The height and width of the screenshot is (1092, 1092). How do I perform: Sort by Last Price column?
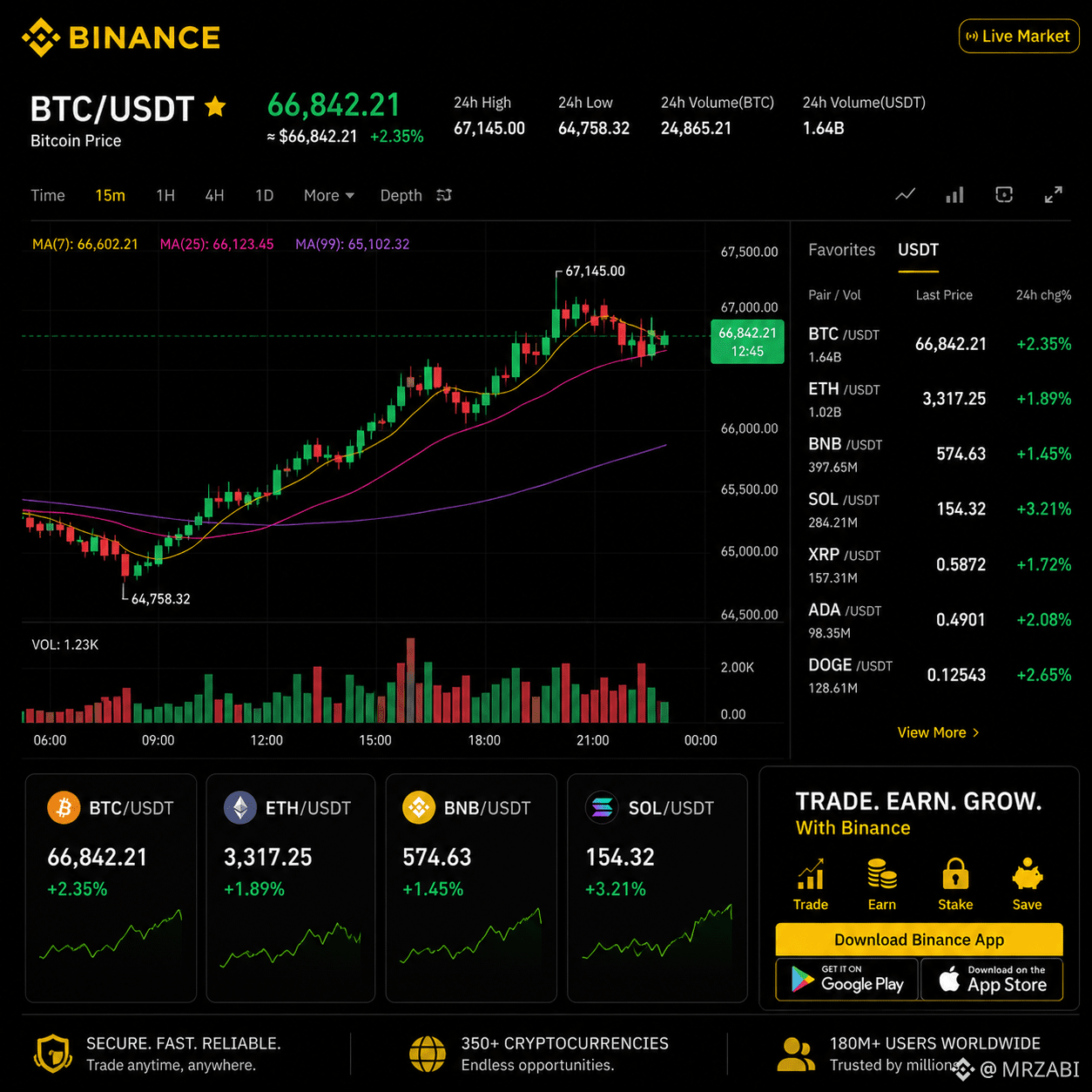coord(944,295)
